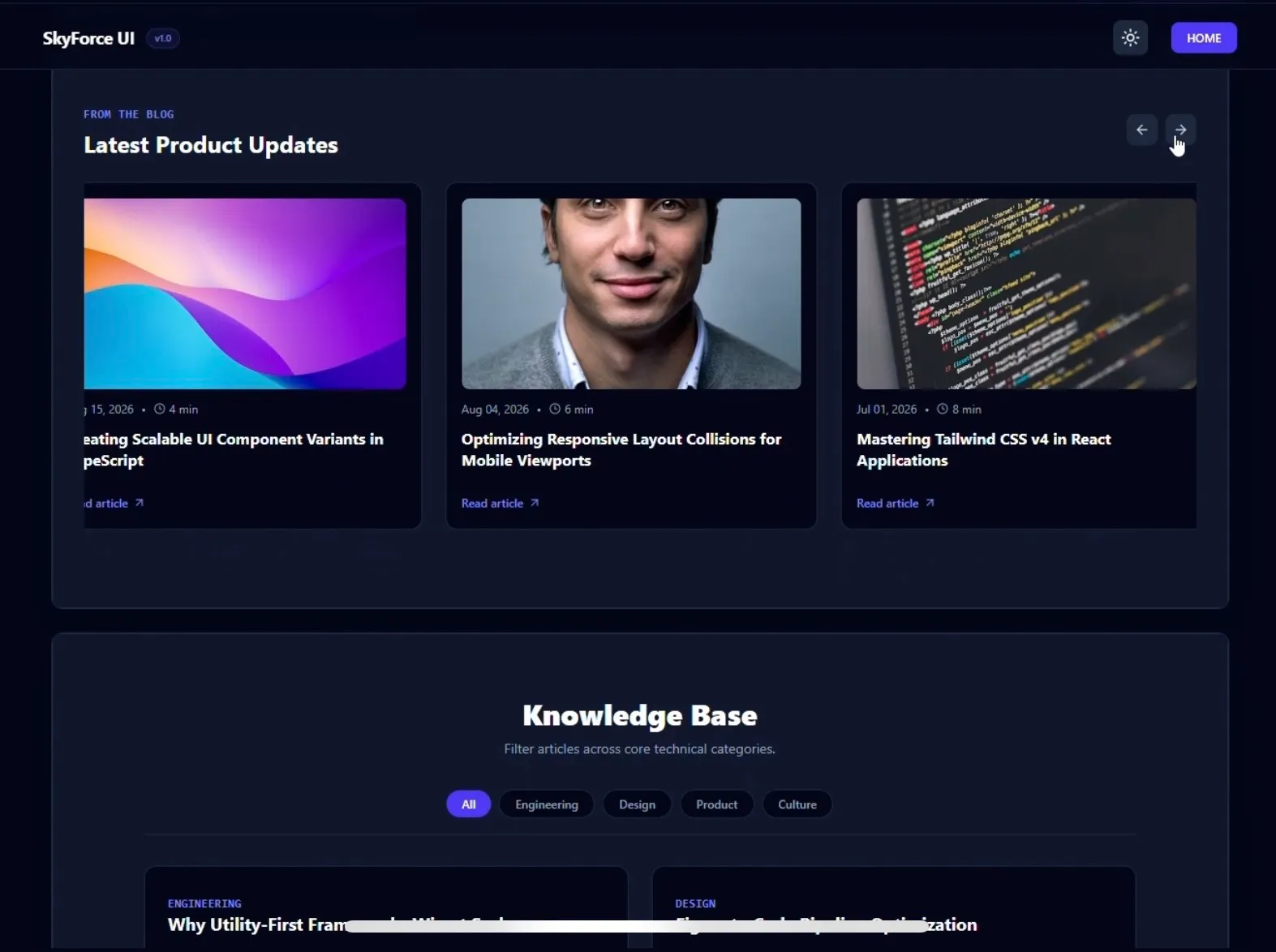The image size is (1276, 952).
Task: Filter Knowledge Base by Product
Action: (717, 804)
